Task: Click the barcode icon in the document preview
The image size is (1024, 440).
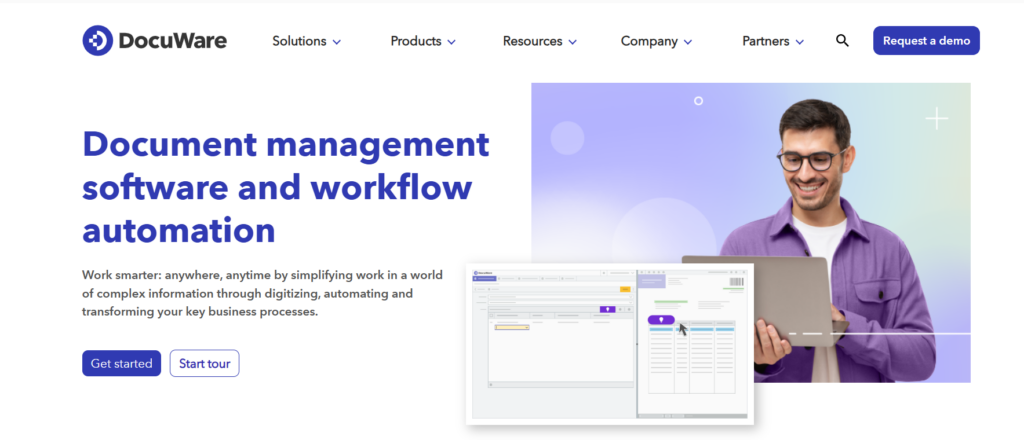Action: 736,284
